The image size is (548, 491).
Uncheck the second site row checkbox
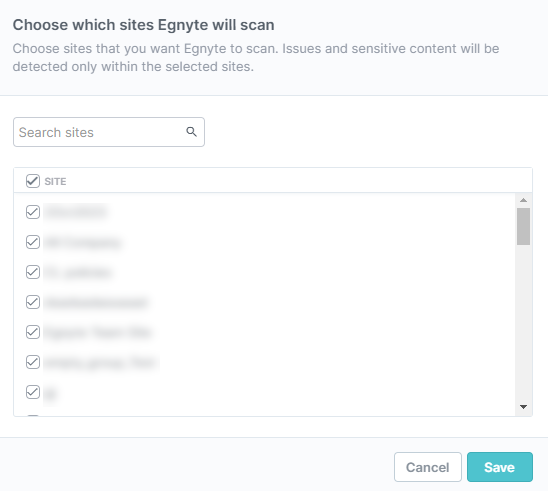point(33,242)
